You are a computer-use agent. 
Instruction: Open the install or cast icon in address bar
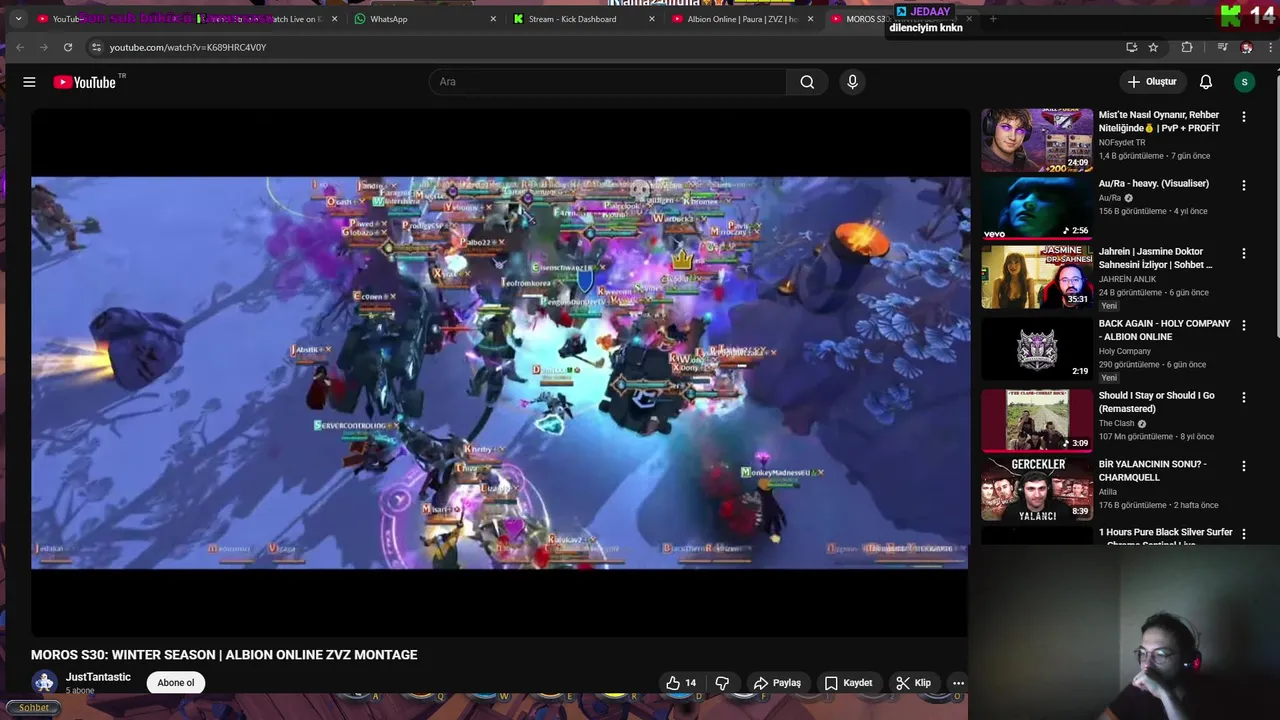click(x=1131, y=47)
